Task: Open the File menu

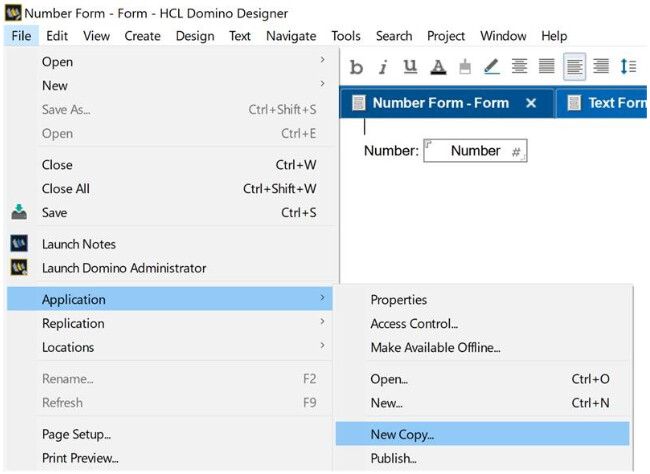Action: (x=22, y=36)
